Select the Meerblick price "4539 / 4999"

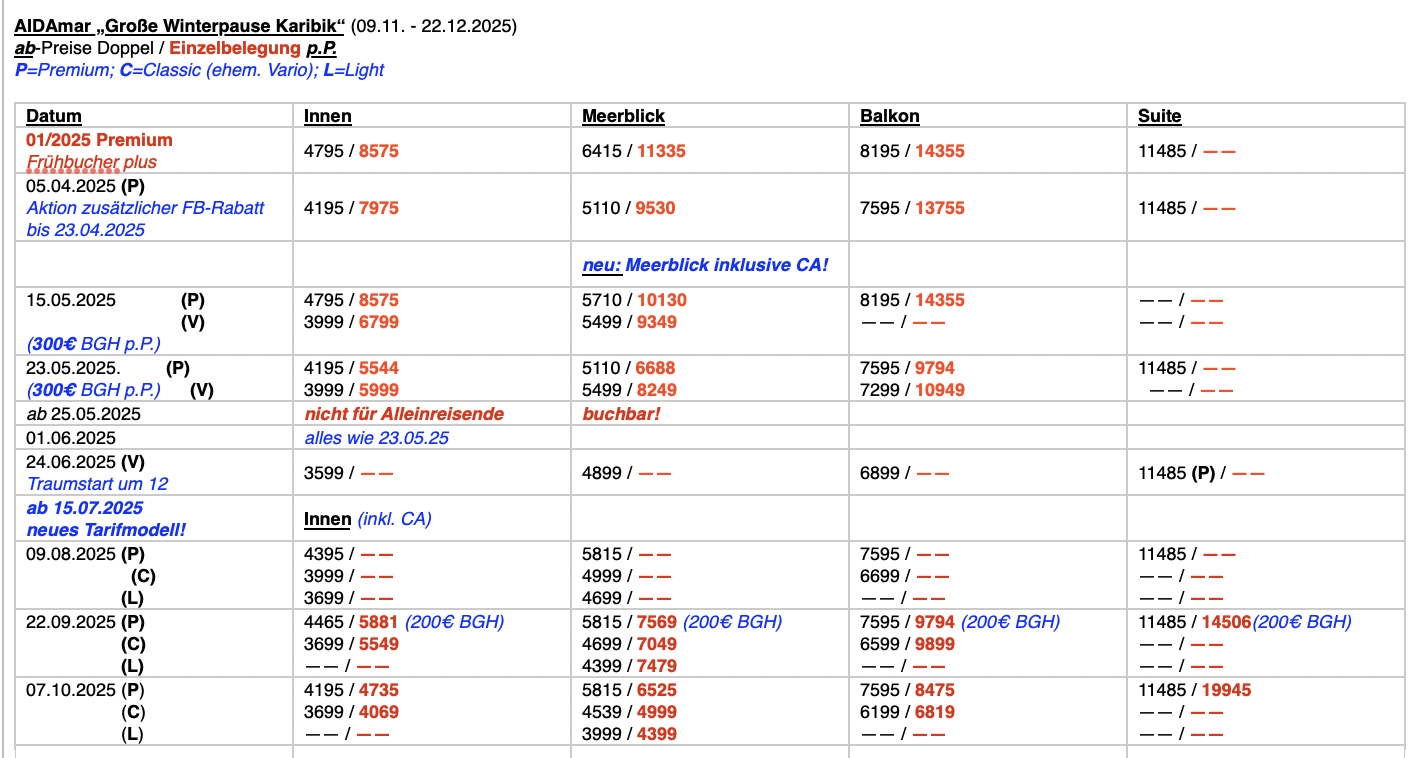tap(629, 712)
